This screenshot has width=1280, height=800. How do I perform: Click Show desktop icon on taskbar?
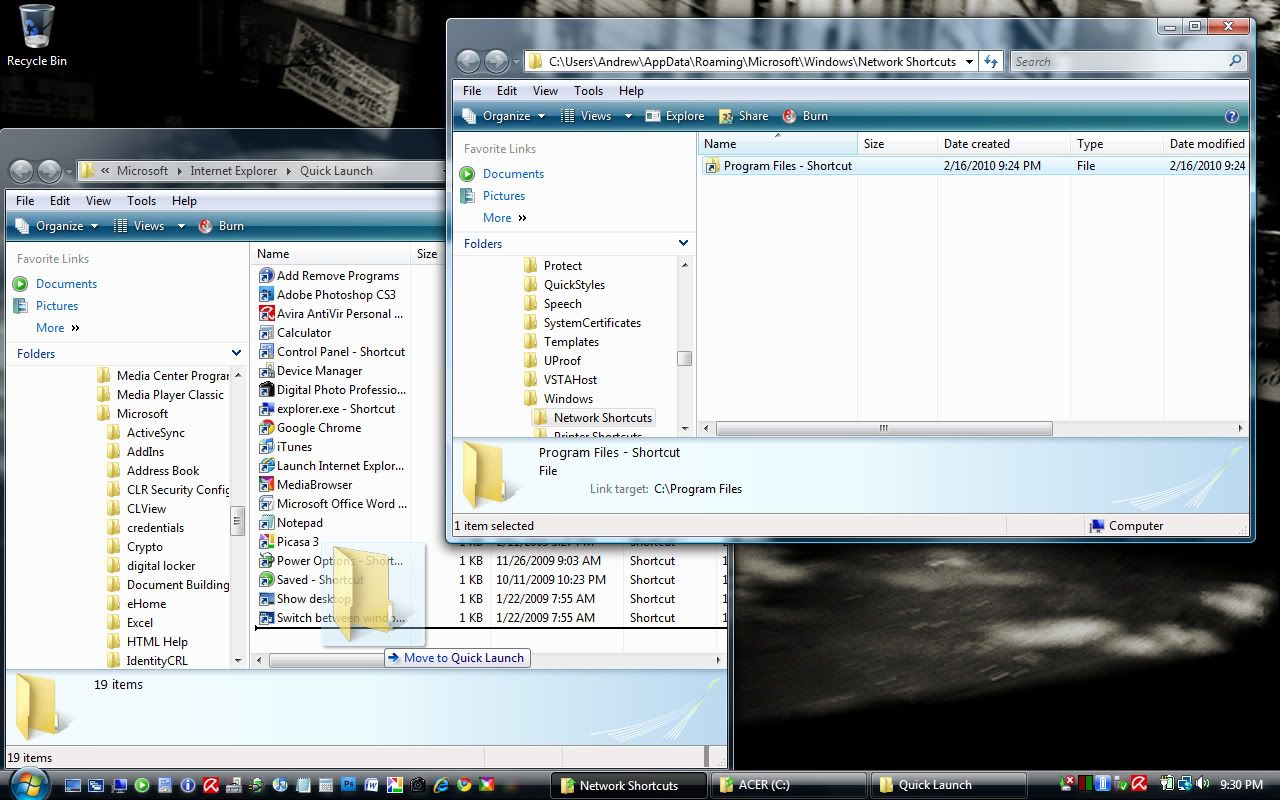pyautogui.click(x=72, y=785)
